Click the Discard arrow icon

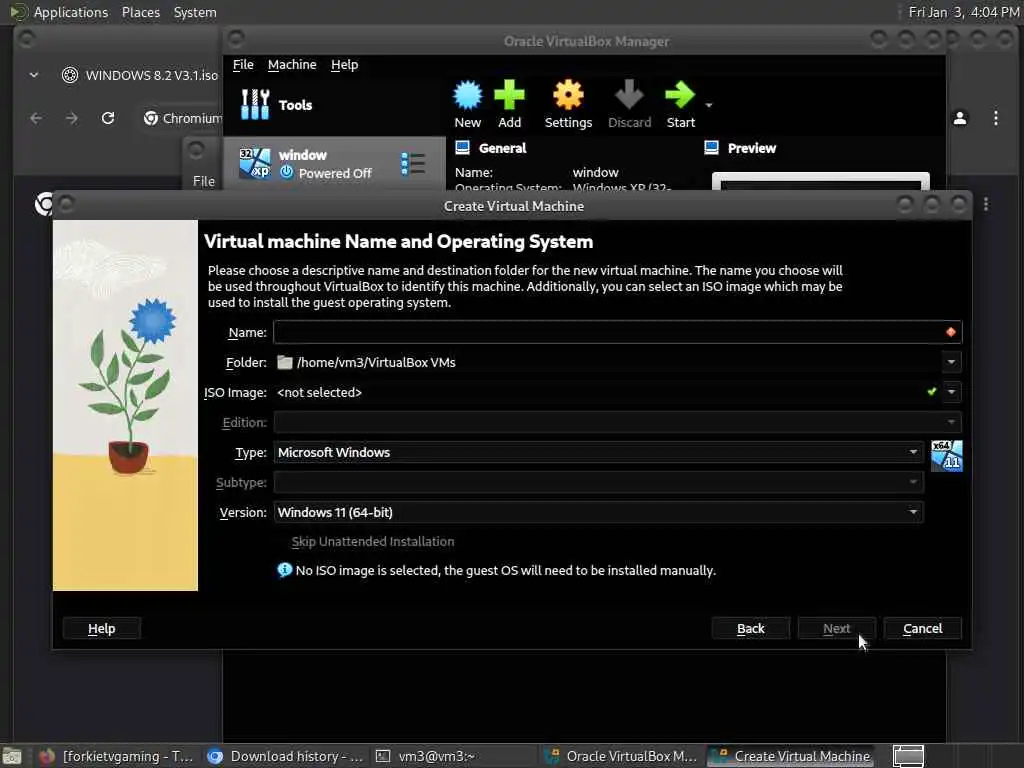tap(629, 95)
